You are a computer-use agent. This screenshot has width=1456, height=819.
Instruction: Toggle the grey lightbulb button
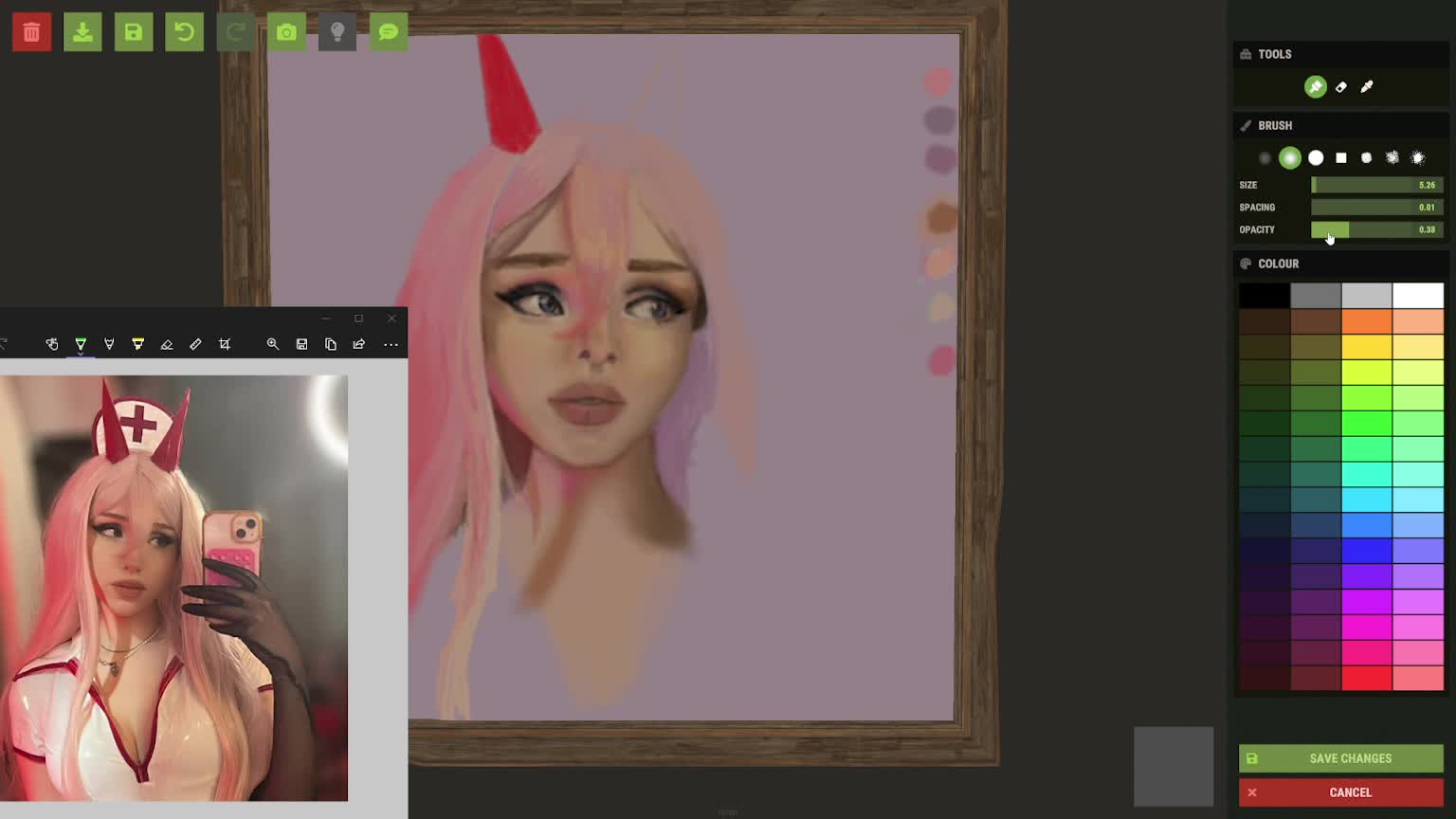click(337, 32)
